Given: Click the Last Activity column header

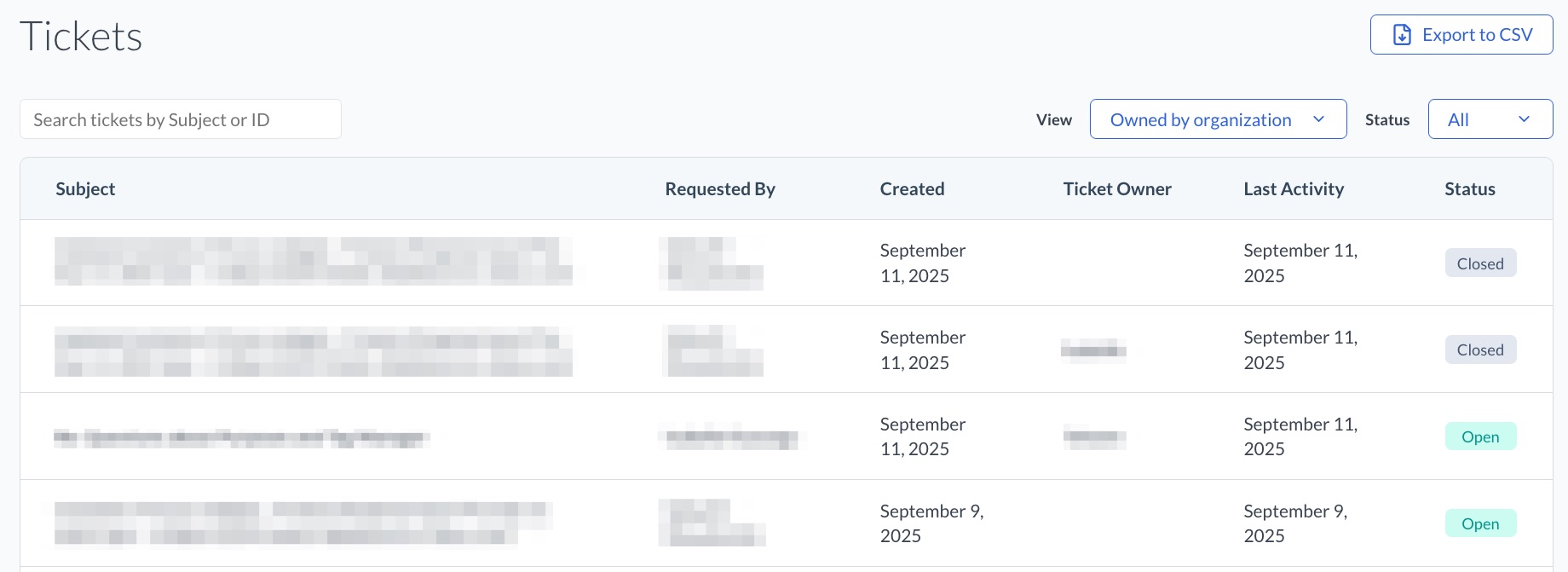Looking at the screenshot, I should click(x=1293, y=189).
